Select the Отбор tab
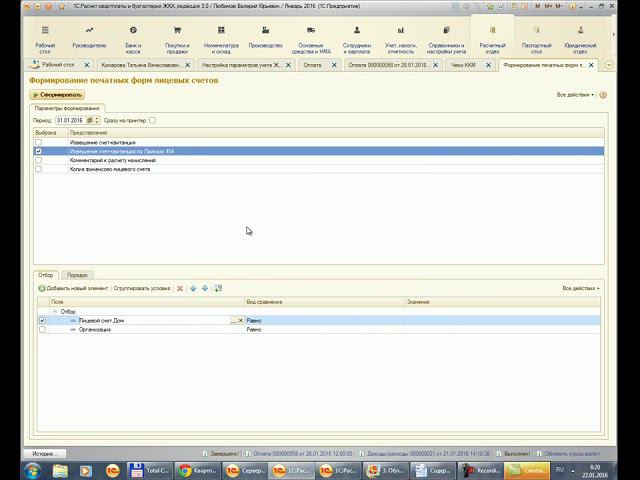Viewport: 640px width, 480px height. click(46, 275)
